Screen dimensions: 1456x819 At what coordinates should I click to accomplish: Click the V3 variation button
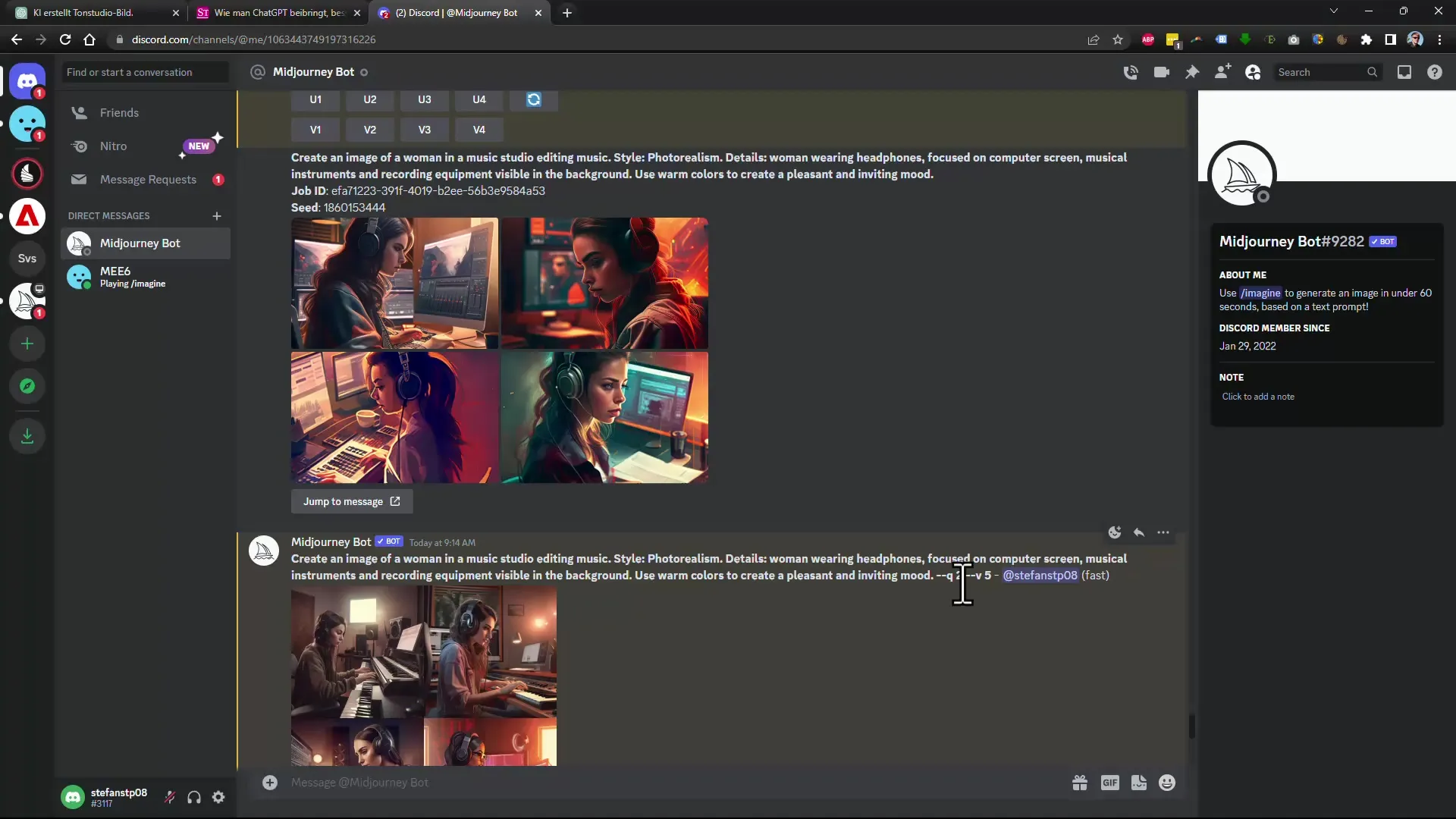[425, 129]
